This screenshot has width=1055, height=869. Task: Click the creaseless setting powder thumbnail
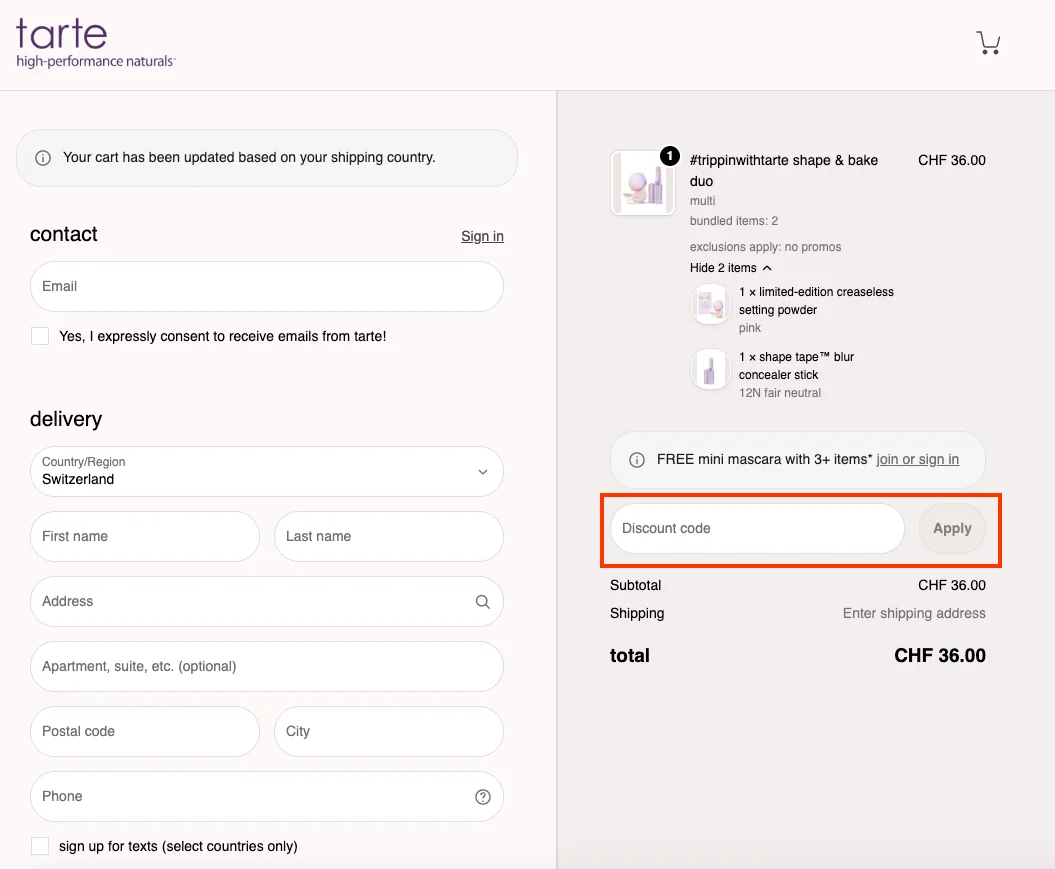click(710, 305)
